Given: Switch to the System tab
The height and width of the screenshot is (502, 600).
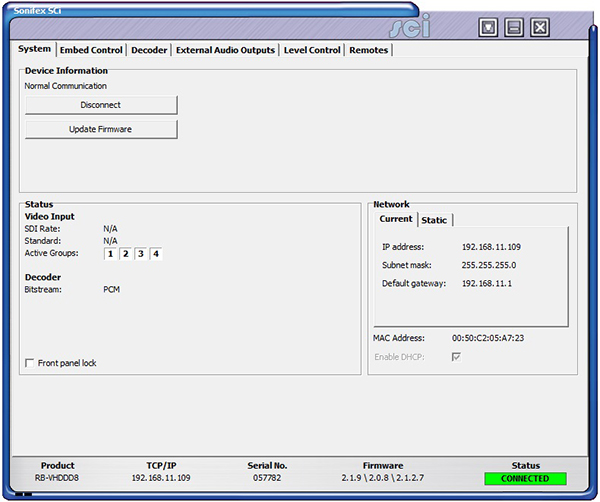Looking at the screenshot, I should coord(34,49).
